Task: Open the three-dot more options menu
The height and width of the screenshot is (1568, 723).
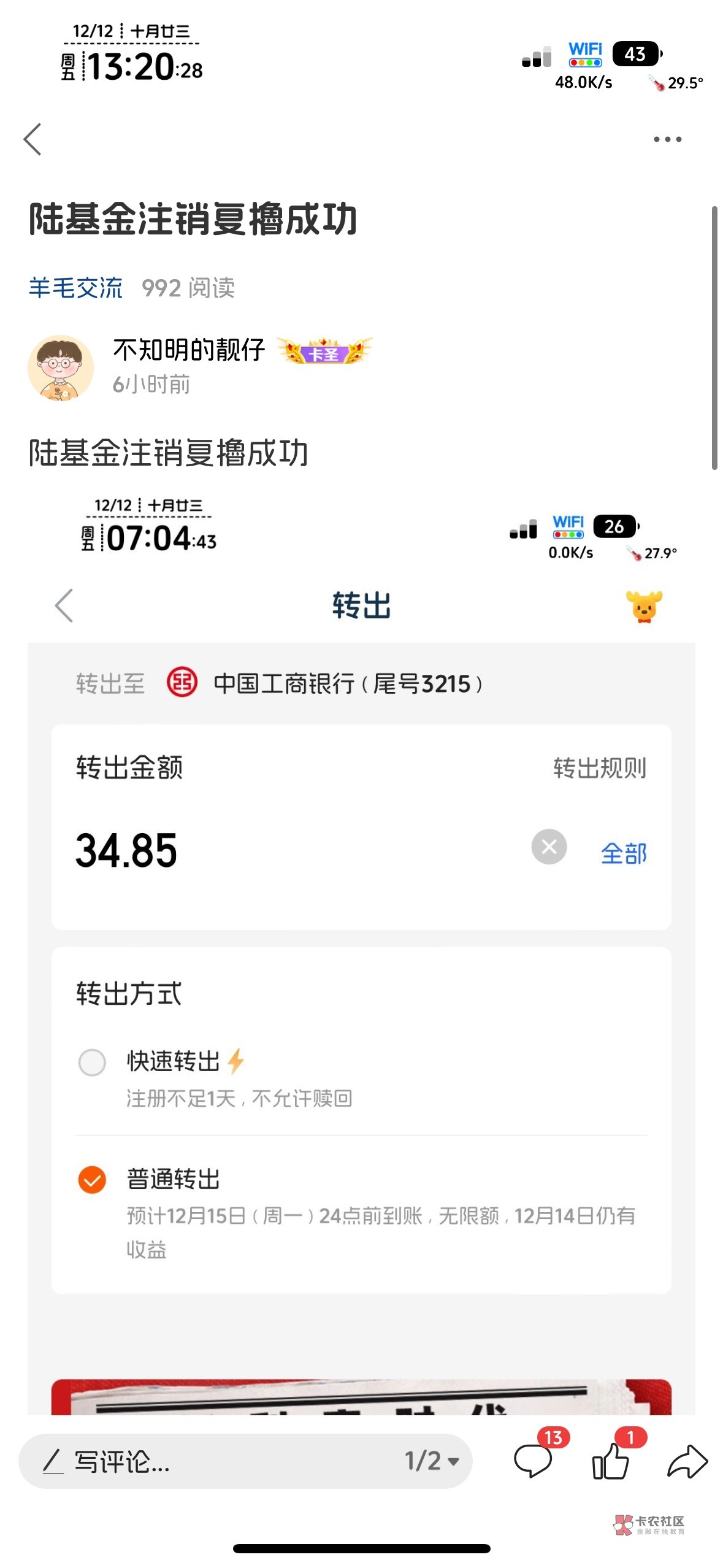Action: 667,139
